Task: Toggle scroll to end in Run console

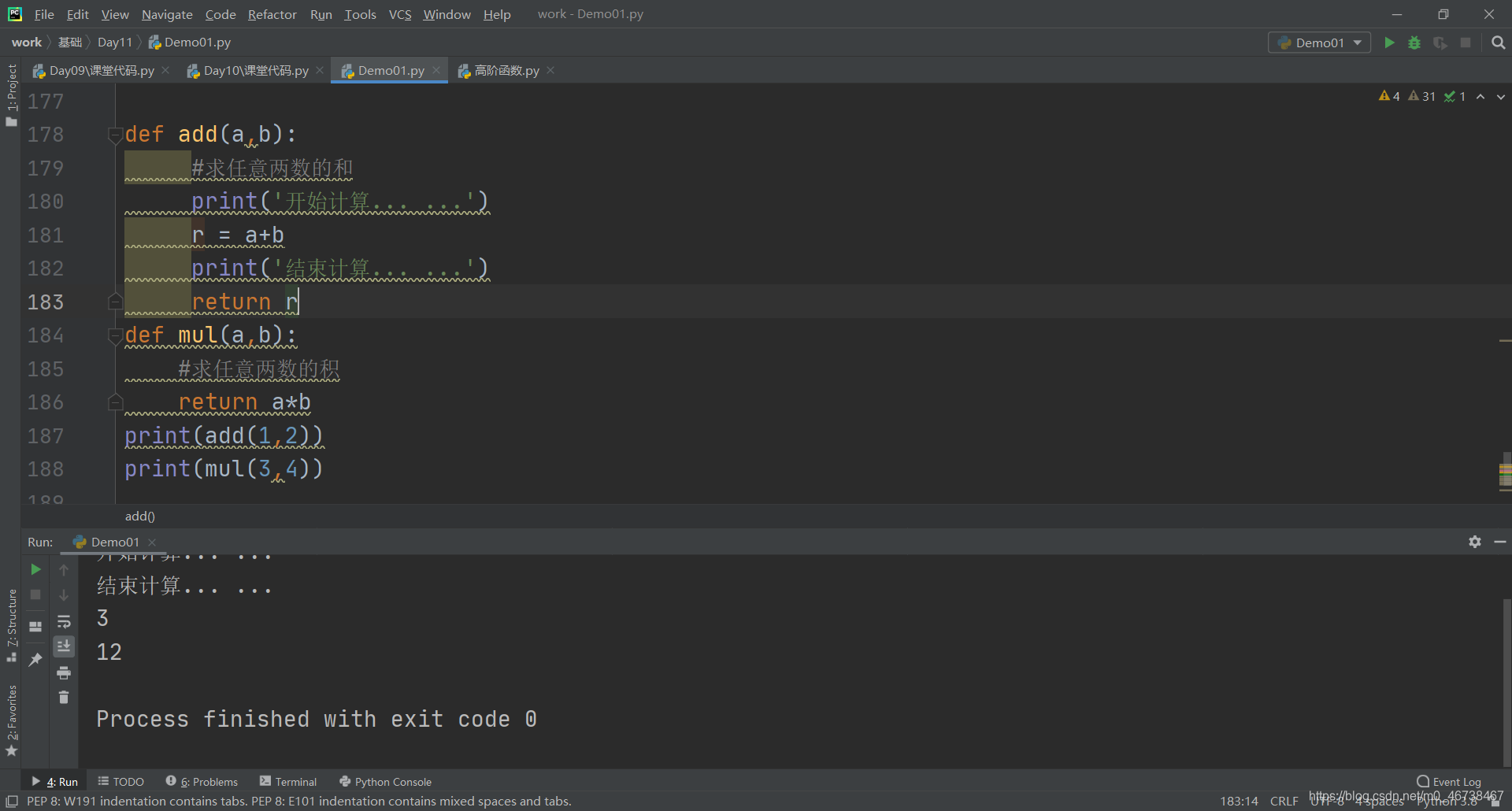Action: pos(64,646)
